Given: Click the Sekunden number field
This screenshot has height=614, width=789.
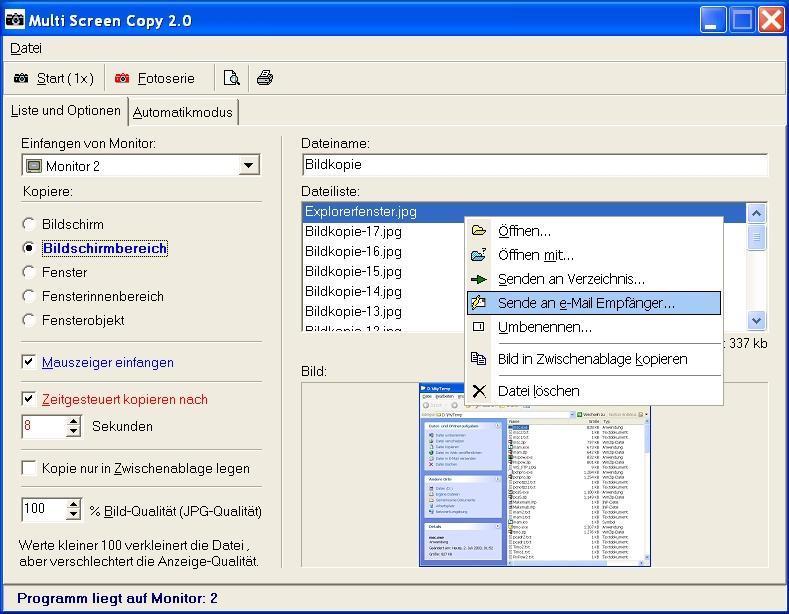Looking at the screenshot, I should coord(44,426).
